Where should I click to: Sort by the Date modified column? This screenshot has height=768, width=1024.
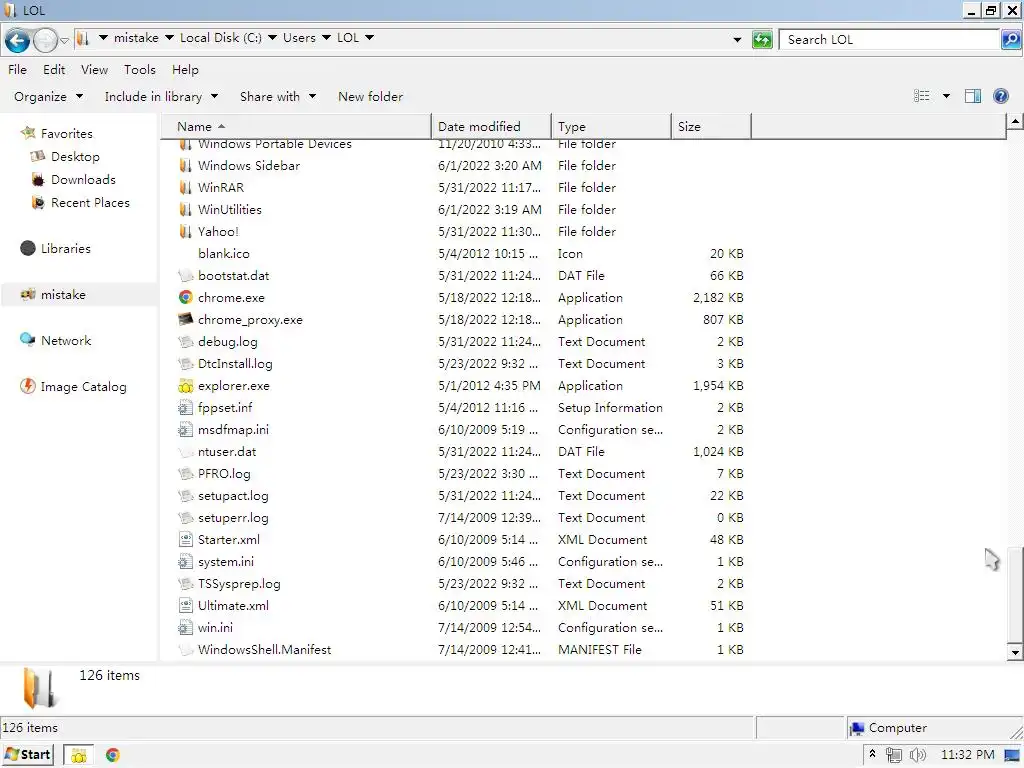(491, 126)
